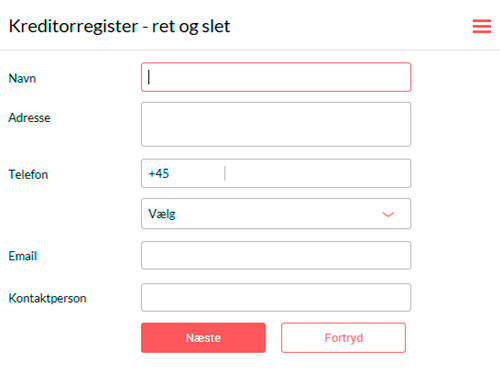Click the text cursor in the Navn field
Screen dimensions: 500x370
(x=149, y=77)
